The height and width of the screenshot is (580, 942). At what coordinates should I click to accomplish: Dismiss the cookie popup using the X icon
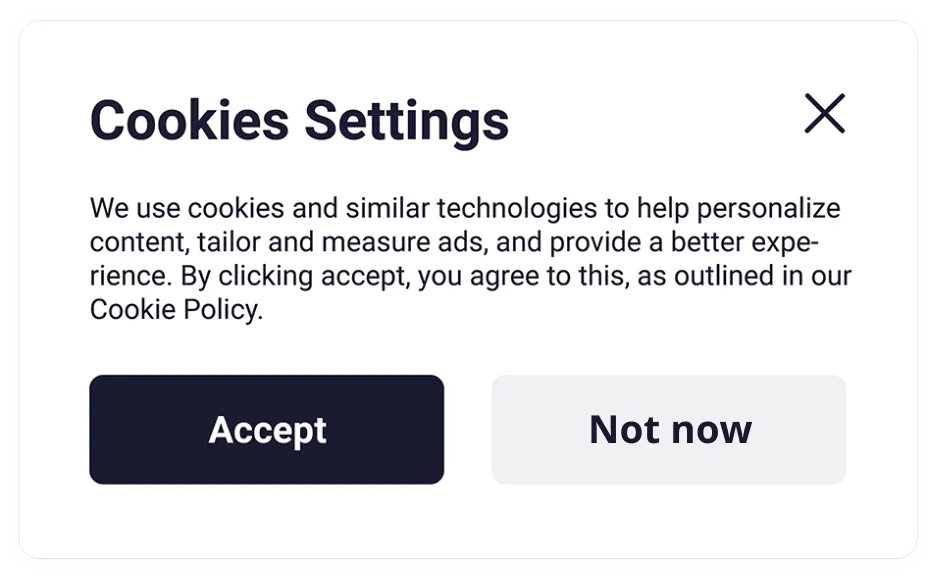point(825,114)
